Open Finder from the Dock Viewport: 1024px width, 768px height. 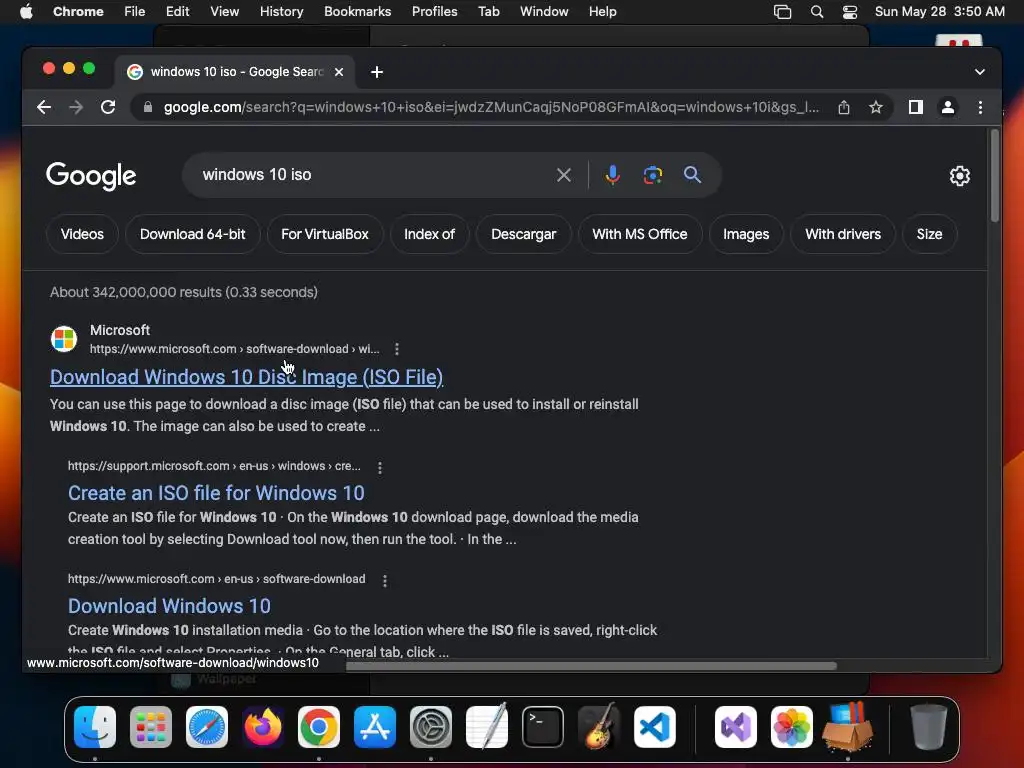(x=95, y=727)
